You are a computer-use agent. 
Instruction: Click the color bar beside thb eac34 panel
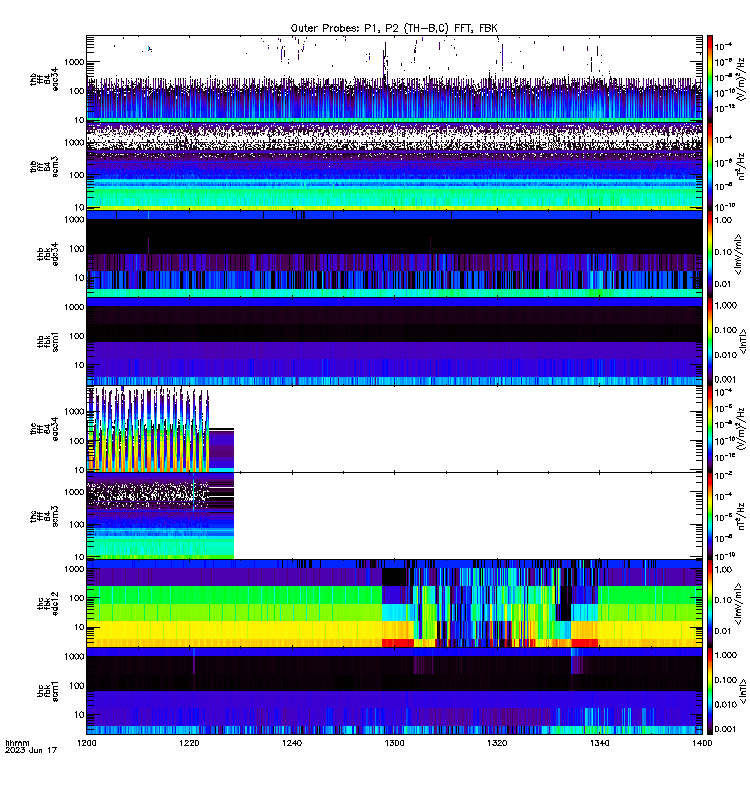pyautogui.click(x=710, y=79)
